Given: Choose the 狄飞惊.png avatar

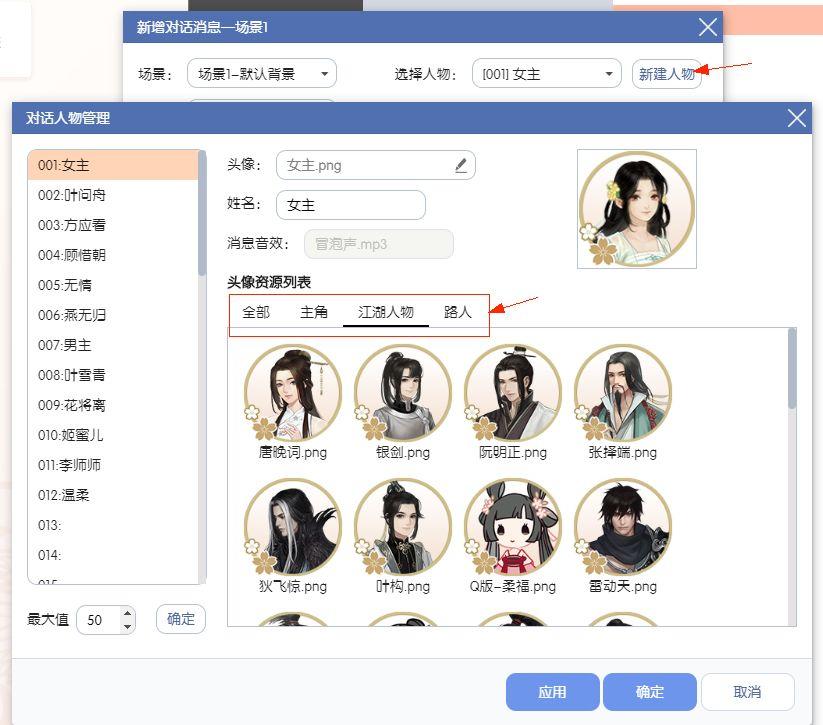Looking at the screenshot, I should 293,527.
